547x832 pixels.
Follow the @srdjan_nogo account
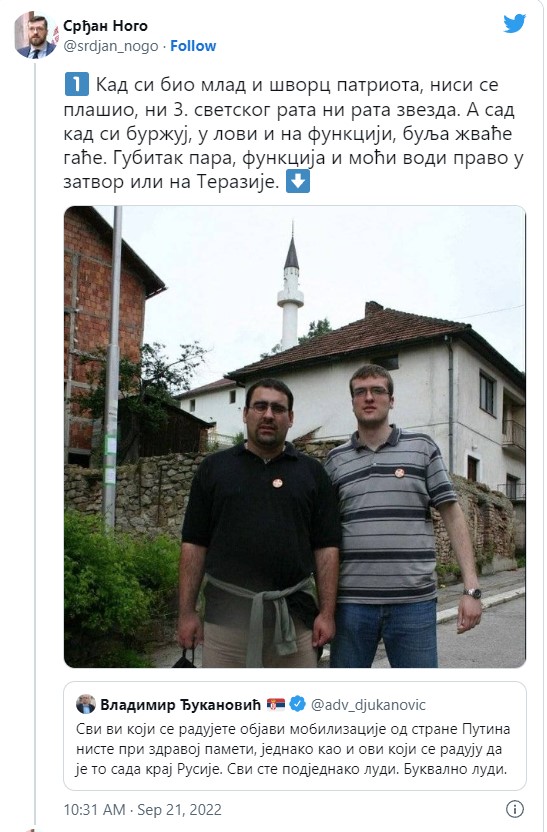pos(193,46)
